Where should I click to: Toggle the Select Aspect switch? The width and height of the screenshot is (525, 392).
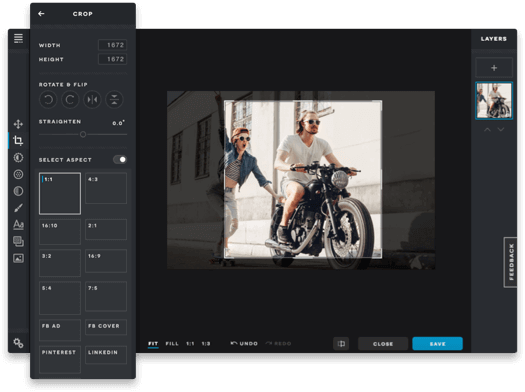(120, 160)
